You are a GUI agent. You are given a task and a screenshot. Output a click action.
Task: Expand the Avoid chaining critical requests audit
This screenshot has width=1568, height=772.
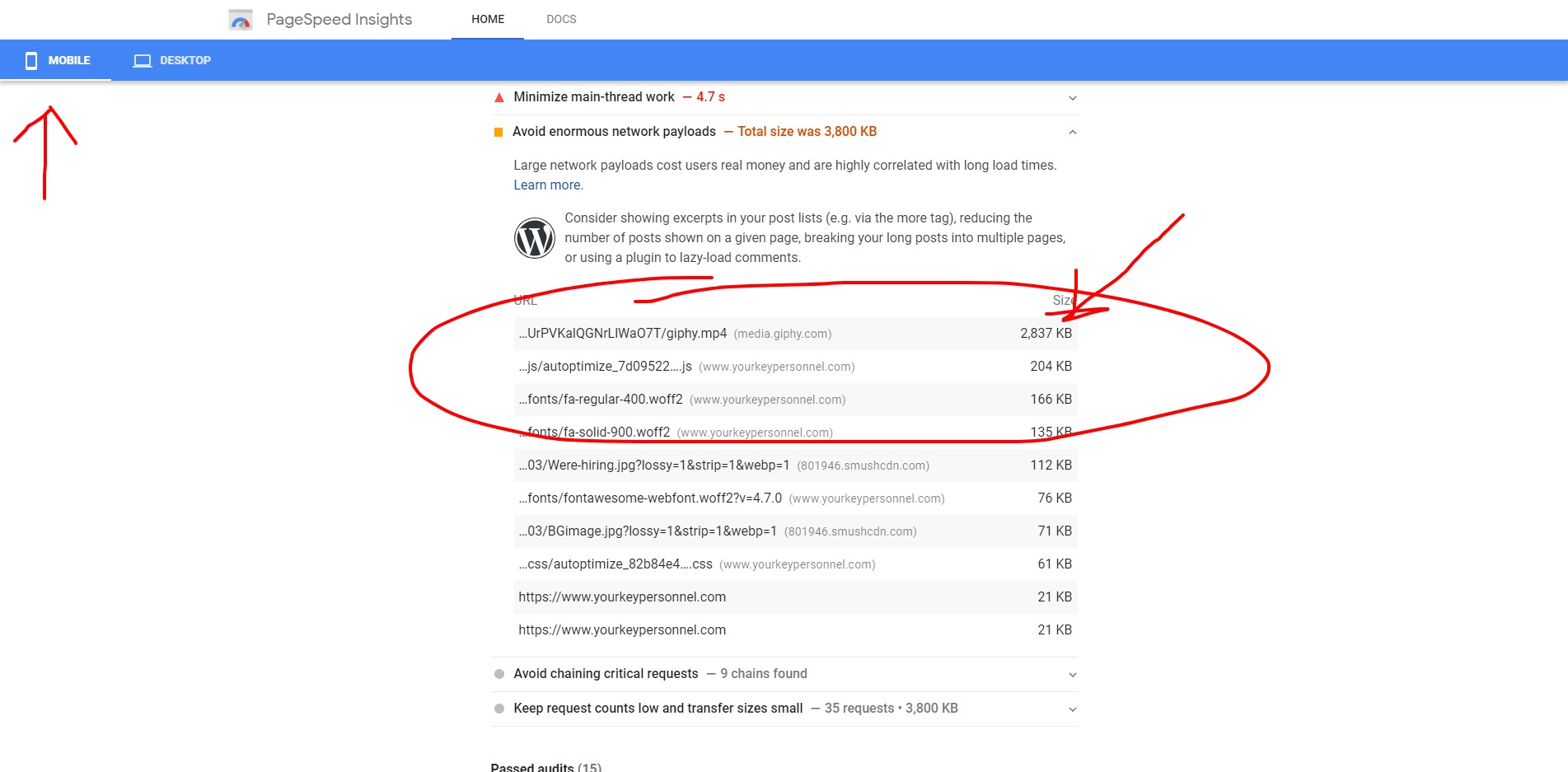(x=1072, y=675)
